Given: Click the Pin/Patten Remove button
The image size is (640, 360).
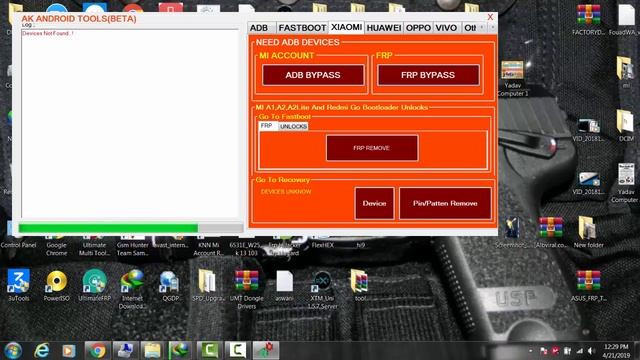Looking at the screenshot, I should click(445, 203).
